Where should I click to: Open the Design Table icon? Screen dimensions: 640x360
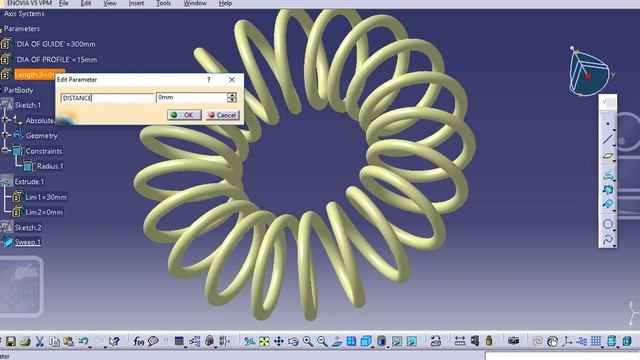179,341
